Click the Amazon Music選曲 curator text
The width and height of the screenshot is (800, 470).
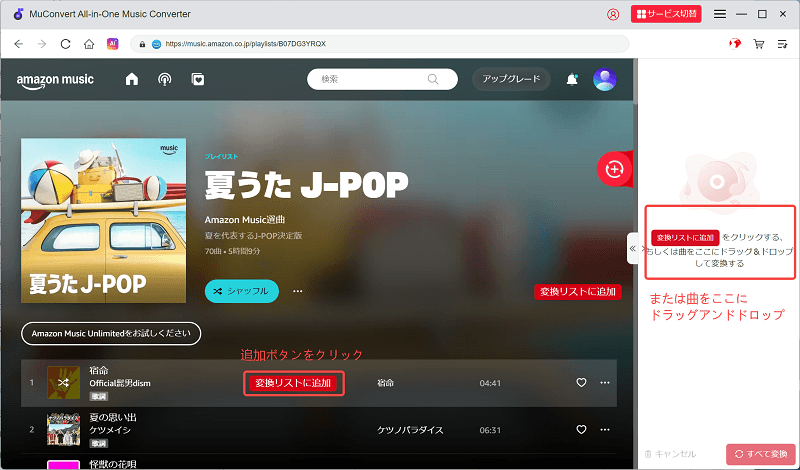[245, 220]
